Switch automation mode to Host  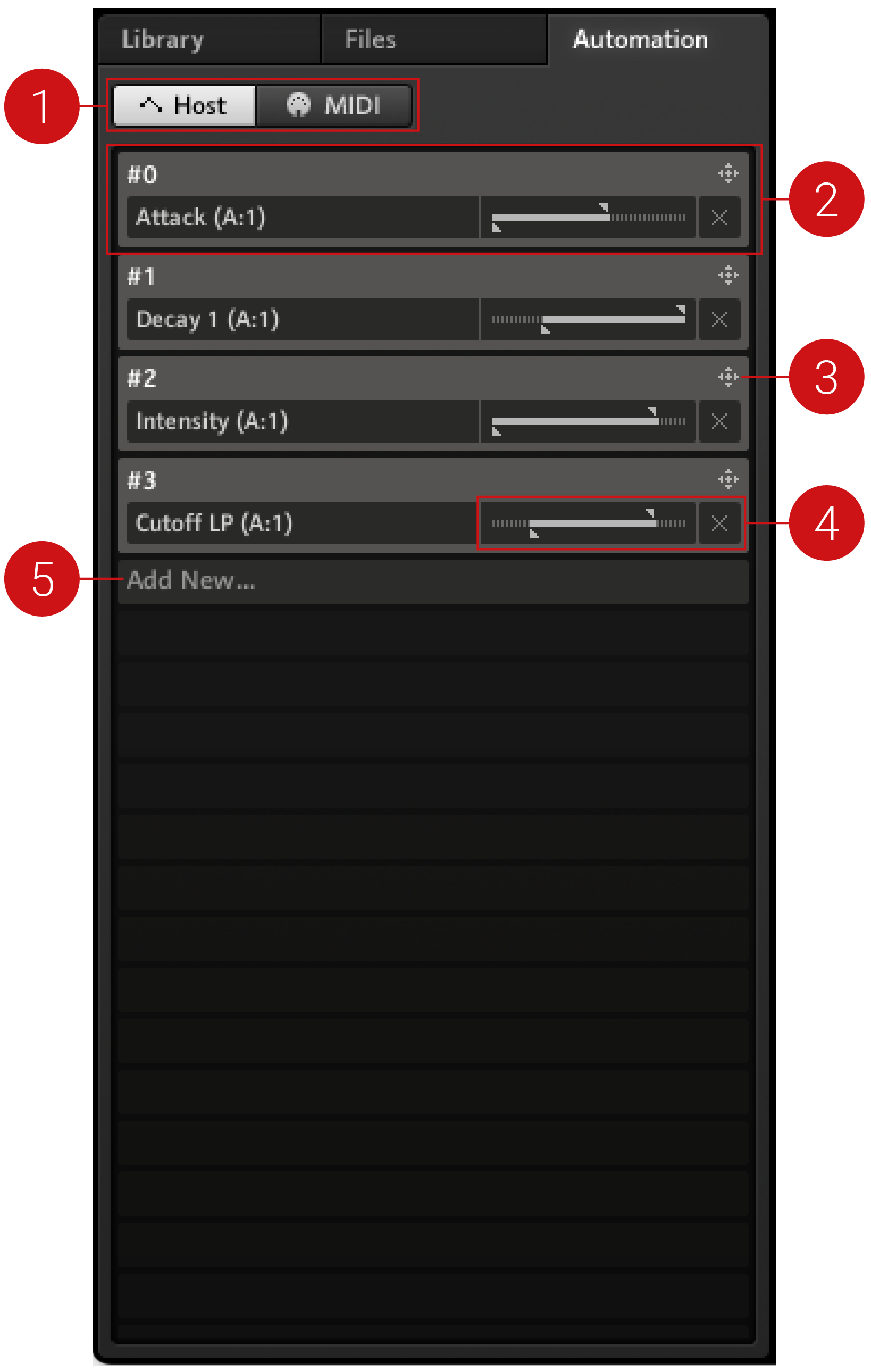[184, 105]
